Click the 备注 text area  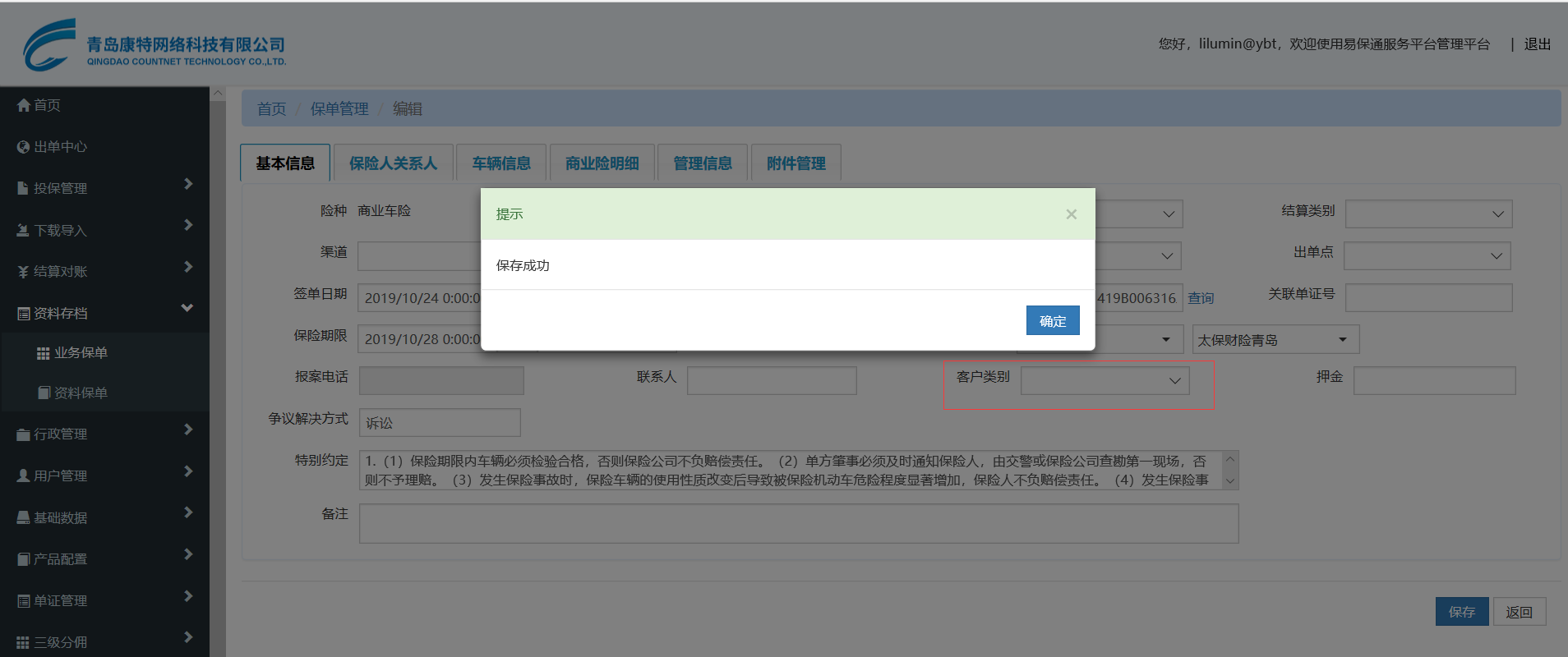[x=799, y=523]
